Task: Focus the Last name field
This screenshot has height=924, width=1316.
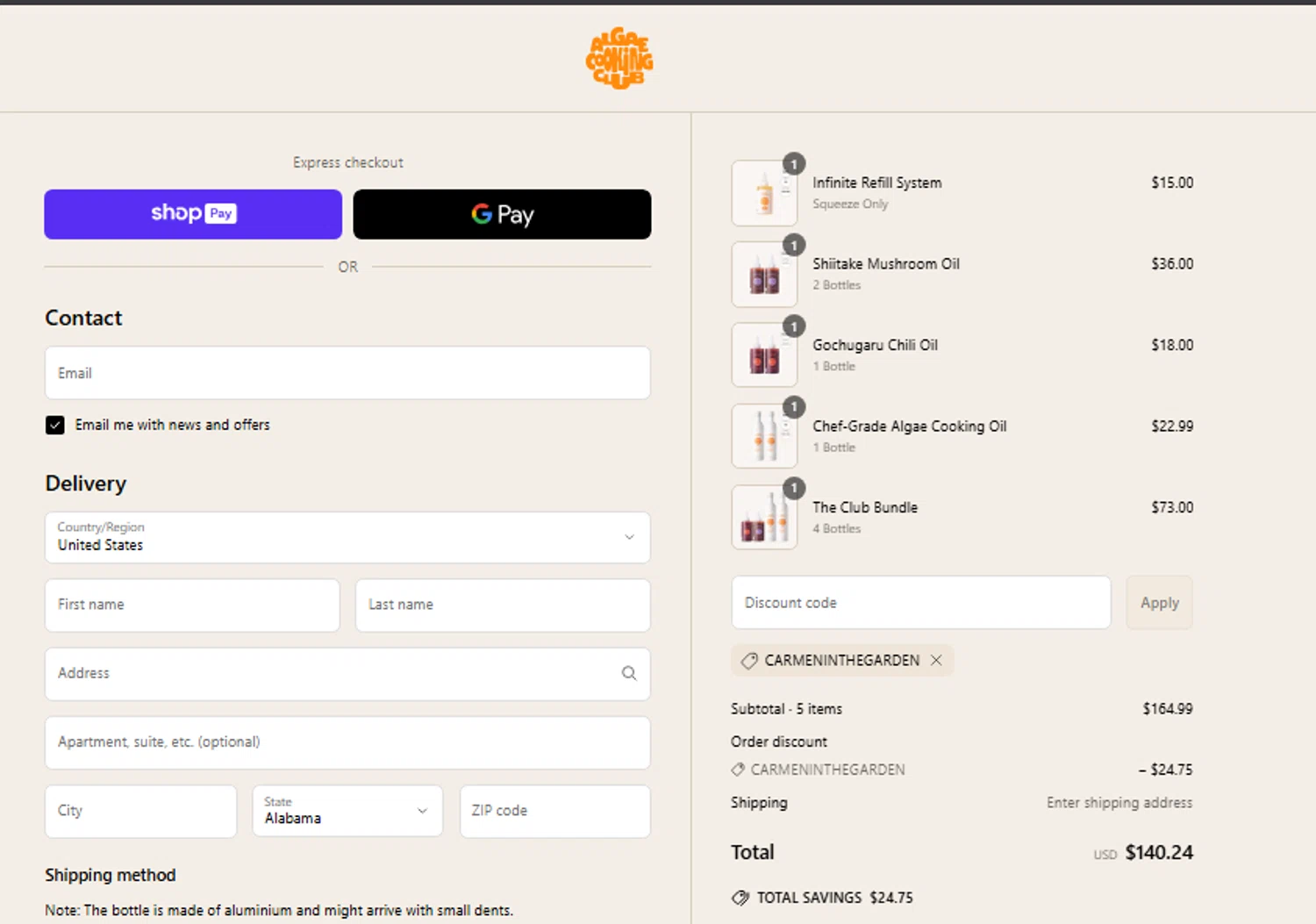Action: click(503, 605)
